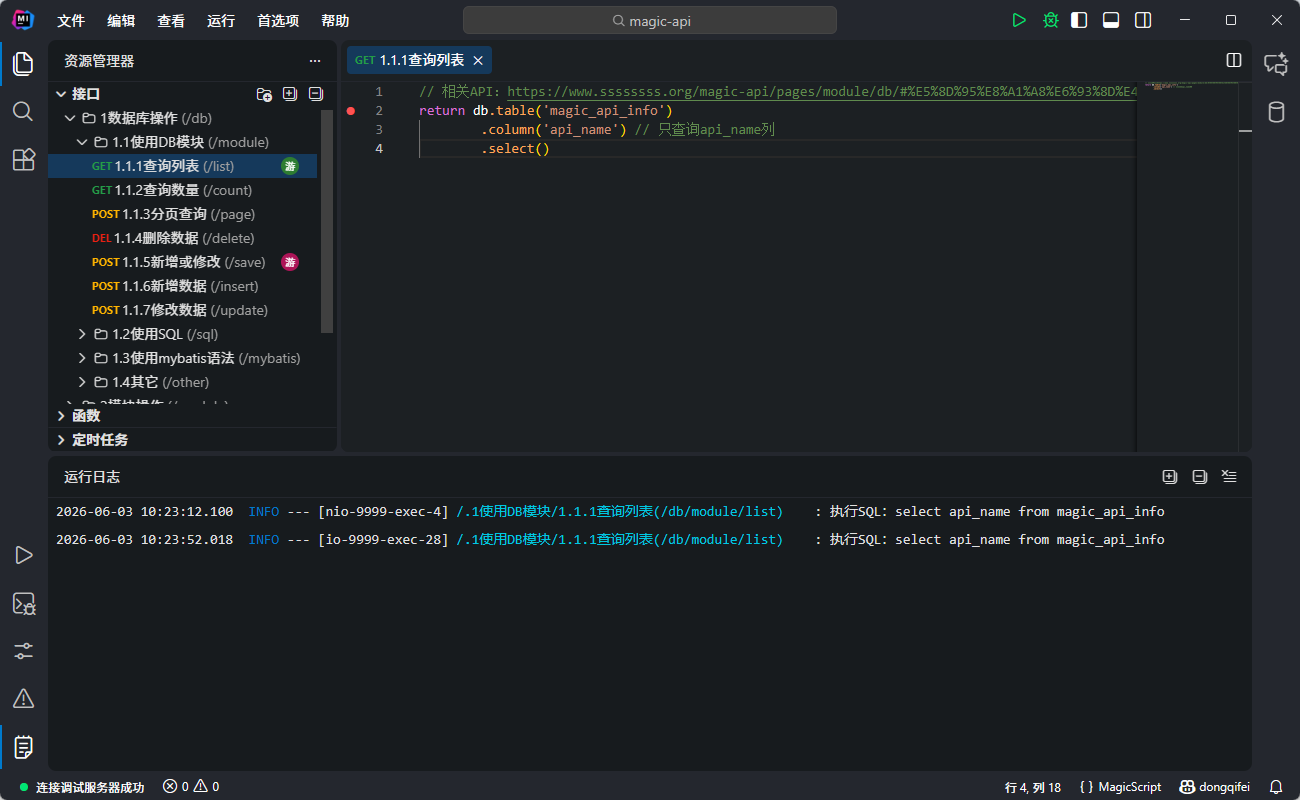This screenshot has width=1300, height=800.
Task: Clear the 运行日志 log output
Action: point(1230,477)
